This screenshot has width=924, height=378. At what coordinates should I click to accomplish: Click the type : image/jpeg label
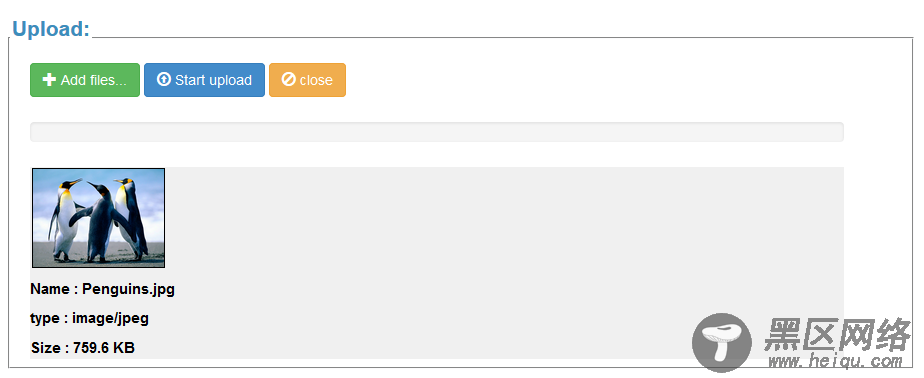click(x=90, y=318)
